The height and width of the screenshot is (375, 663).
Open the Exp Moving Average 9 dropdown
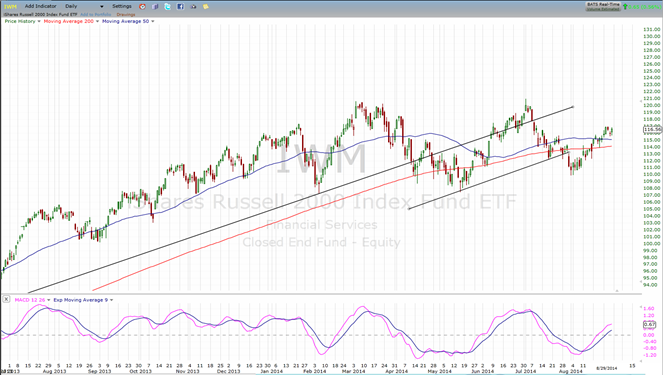point(112,300)
